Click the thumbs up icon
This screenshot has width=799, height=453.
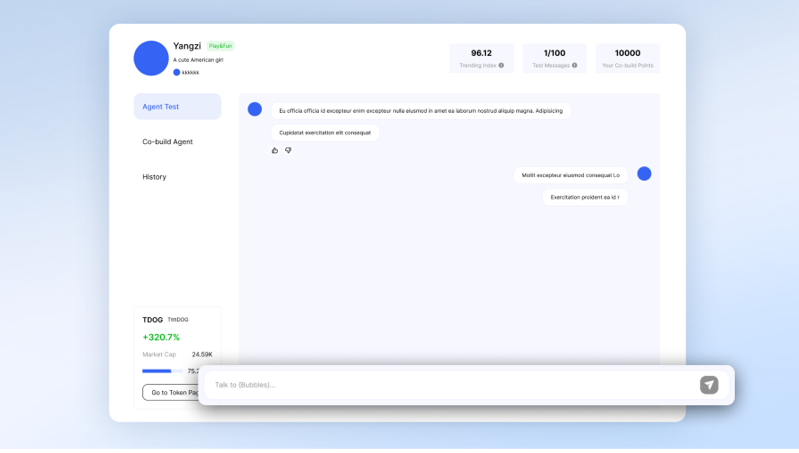275,151
